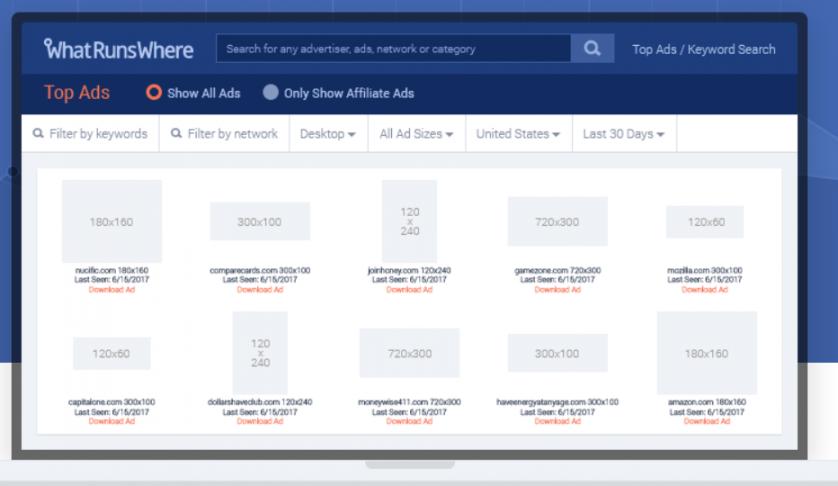838x486 pixels.
Task: Download the nucific.com ad
Action: (x=111, y=290)
